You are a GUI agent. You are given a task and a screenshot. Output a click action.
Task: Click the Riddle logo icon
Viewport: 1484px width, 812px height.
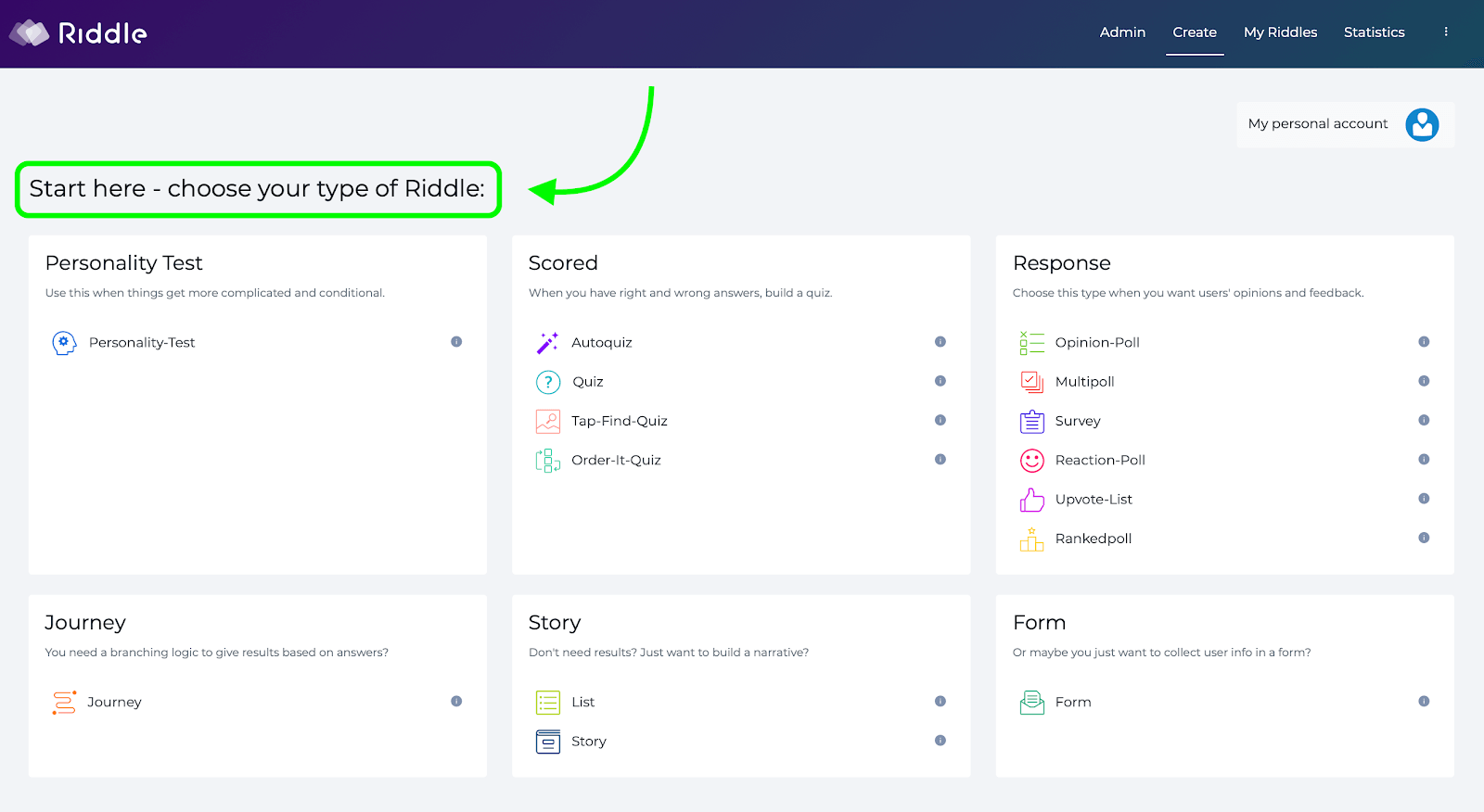click(29, 33)
